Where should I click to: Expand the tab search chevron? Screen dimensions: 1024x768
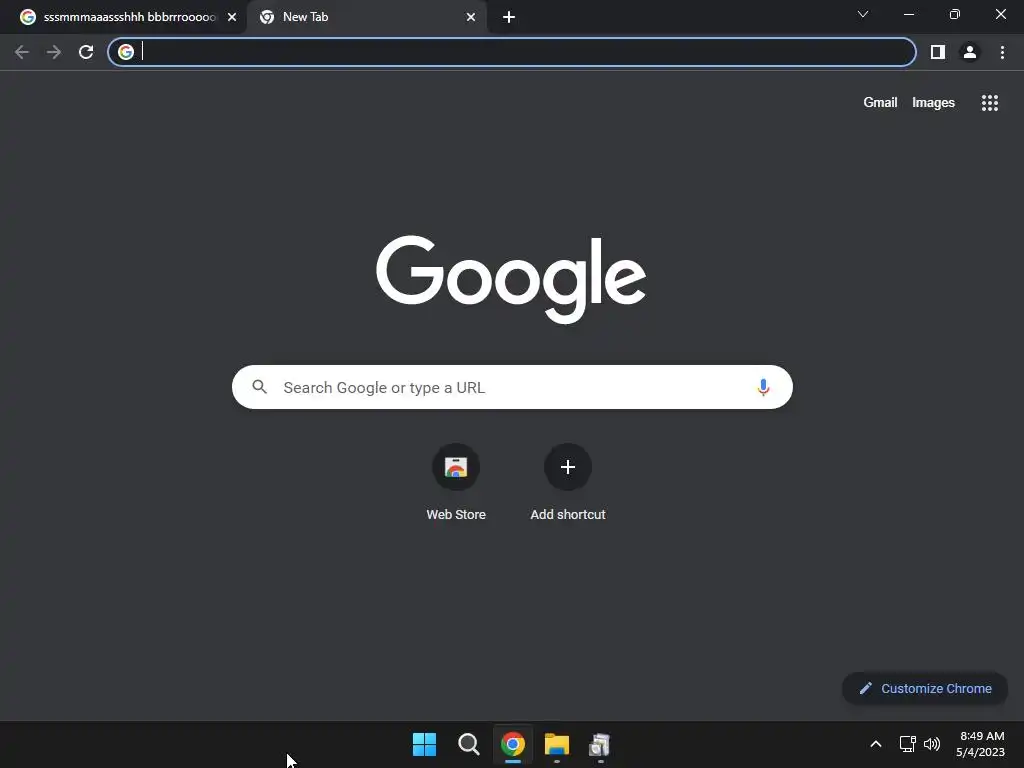click(863, 14)
